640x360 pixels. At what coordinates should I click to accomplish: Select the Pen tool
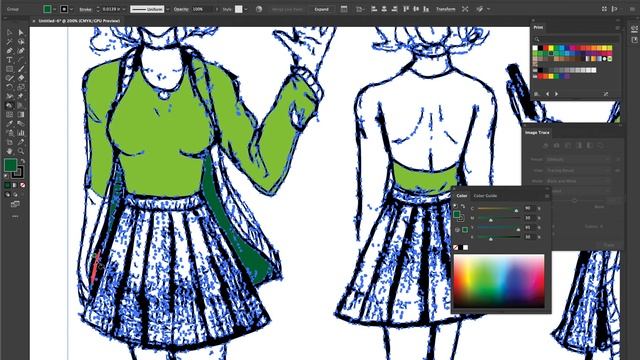click(x=9, y=51)
